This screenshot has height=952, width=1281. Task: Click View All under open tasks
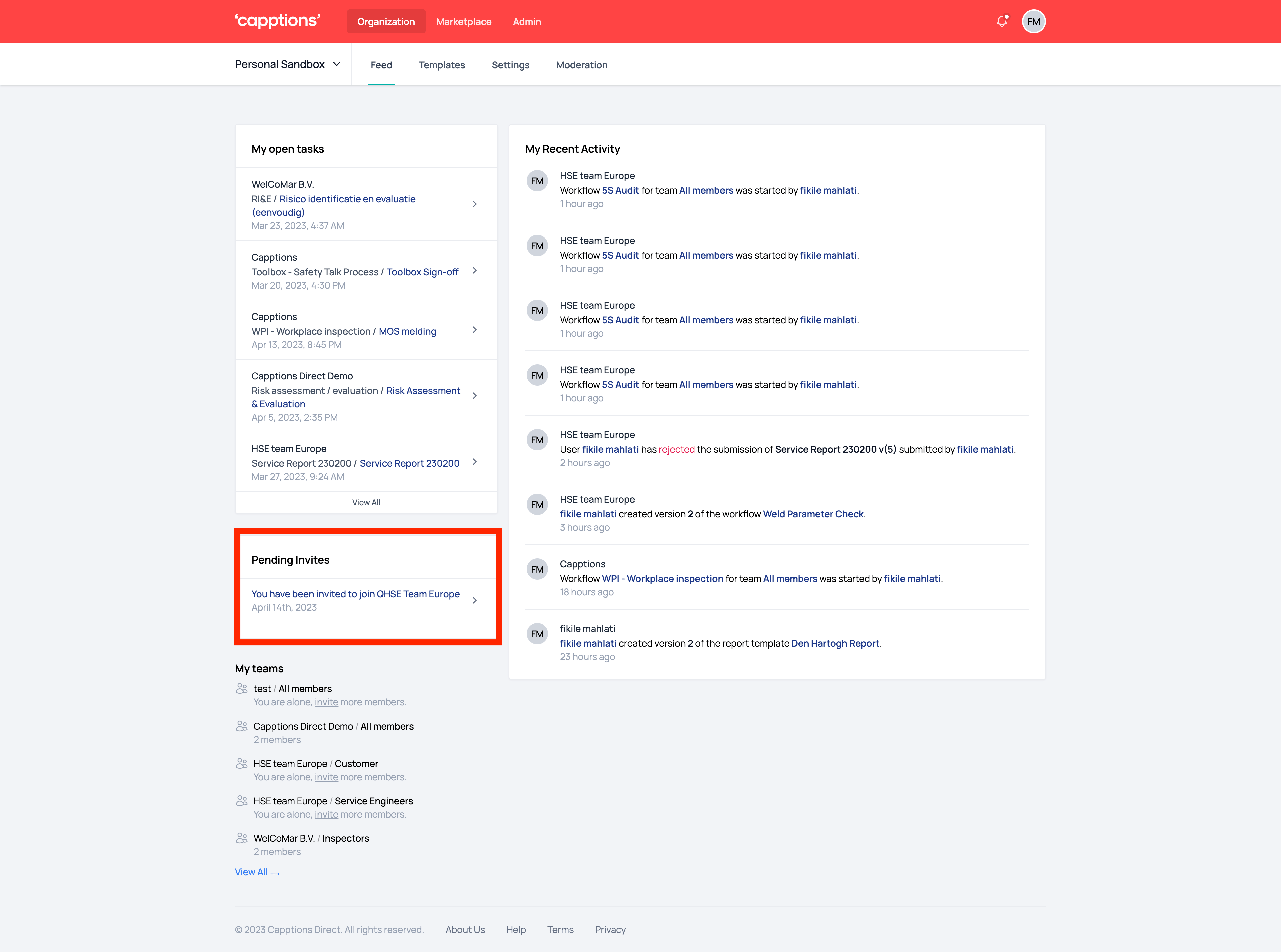point(366,502)
